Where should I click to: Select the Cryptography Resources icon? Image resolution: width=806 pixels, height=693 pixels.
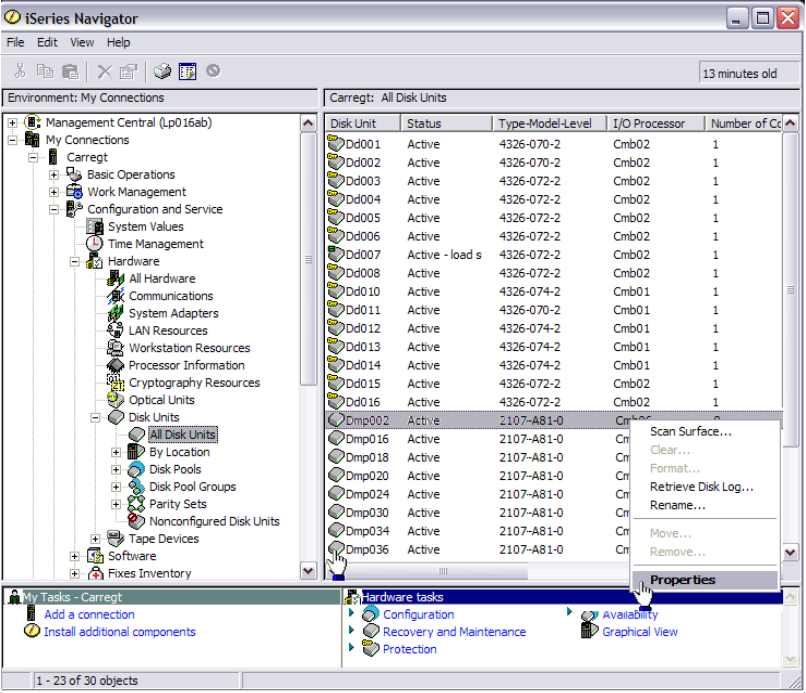tap(115, 383)
